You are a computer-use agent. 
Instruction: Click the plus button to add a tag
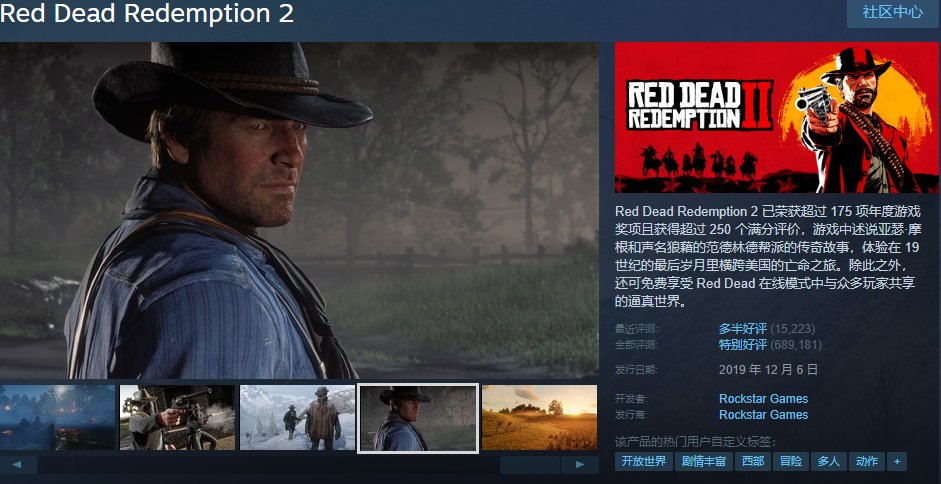click(x=897, y=461)
